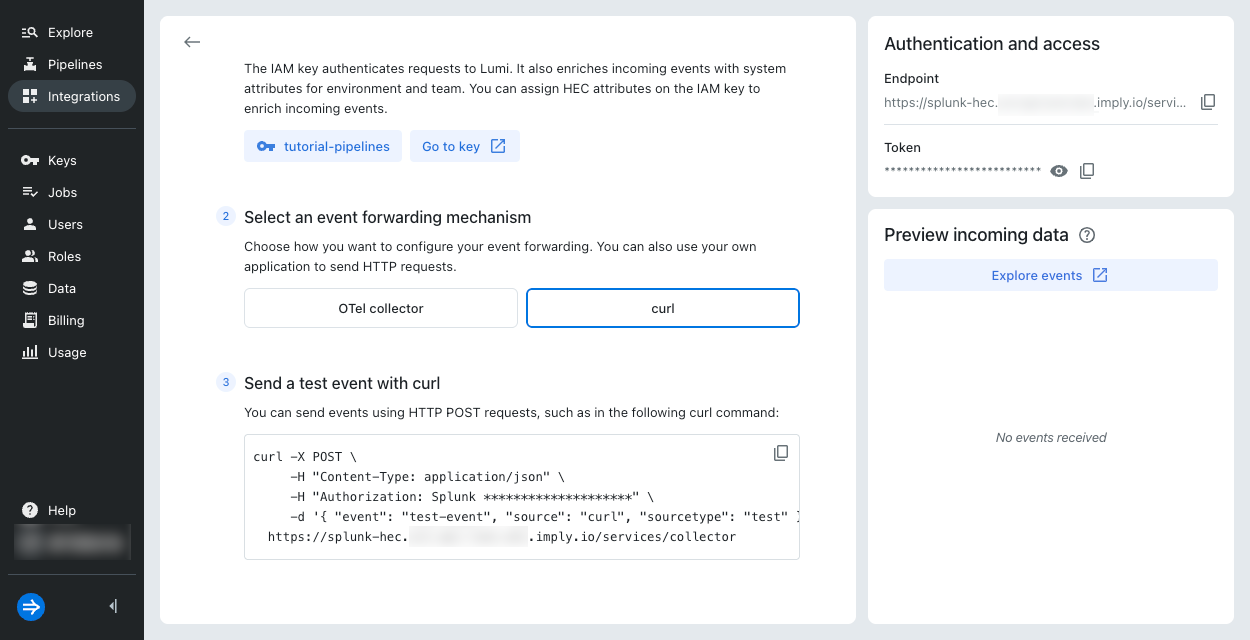Viewport: 1250px width, 640px height.
Task: Click the tutorial-pipelines key chip
Action: pos(323,146)
